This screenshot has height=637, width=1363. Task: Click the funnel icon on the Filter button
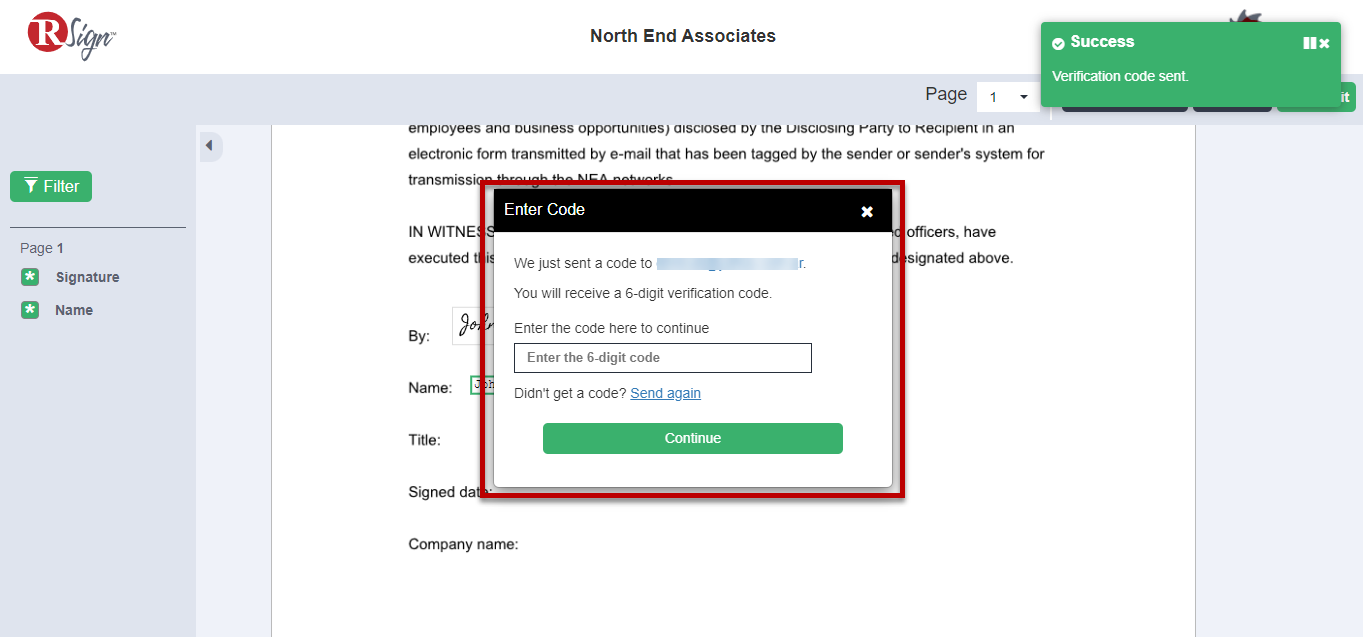(x=32, y=186)
